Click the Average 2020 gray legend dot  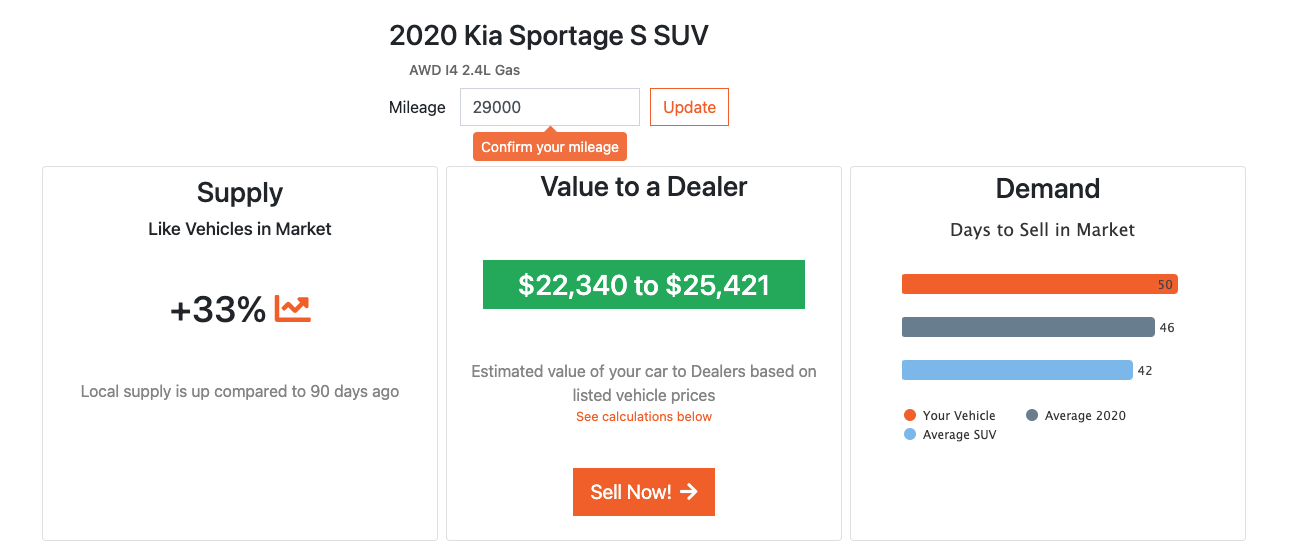[x=1032, y=415]
